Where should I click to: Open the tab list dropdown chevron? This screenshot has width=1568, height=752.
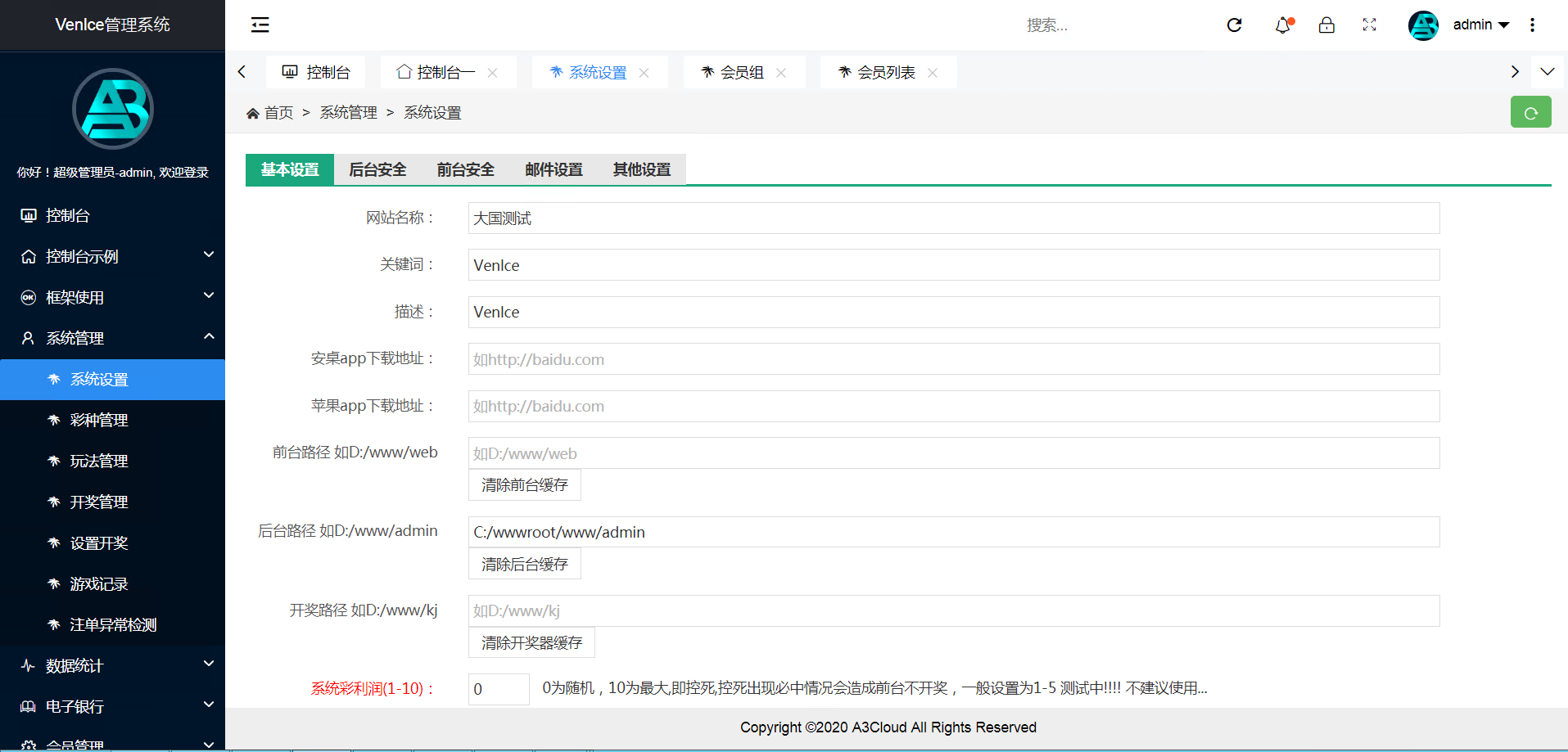click(1547, 72)
